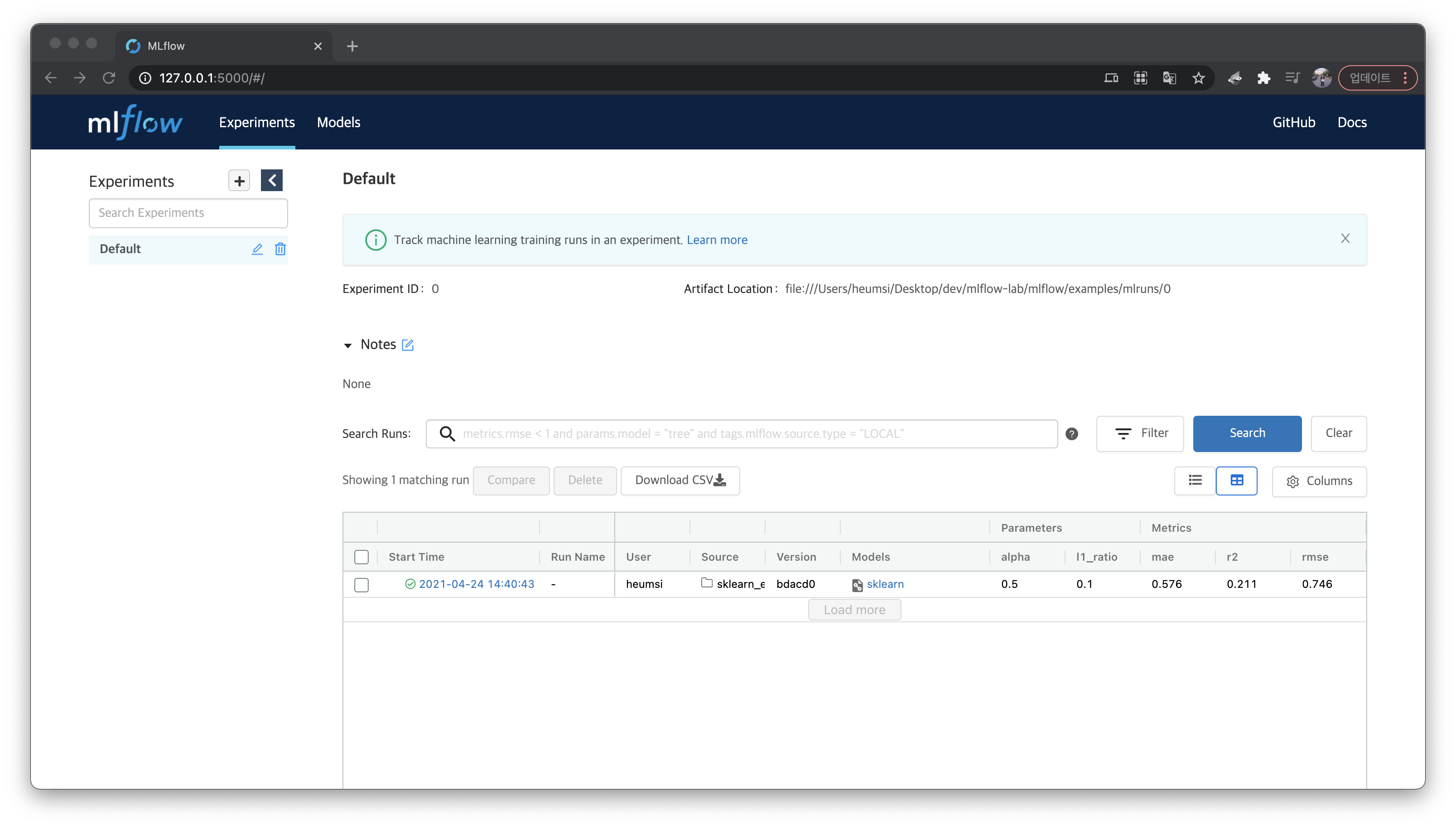Check the select-all runs header checkbox
This screenshot has width=1456, height=827.
362,557
